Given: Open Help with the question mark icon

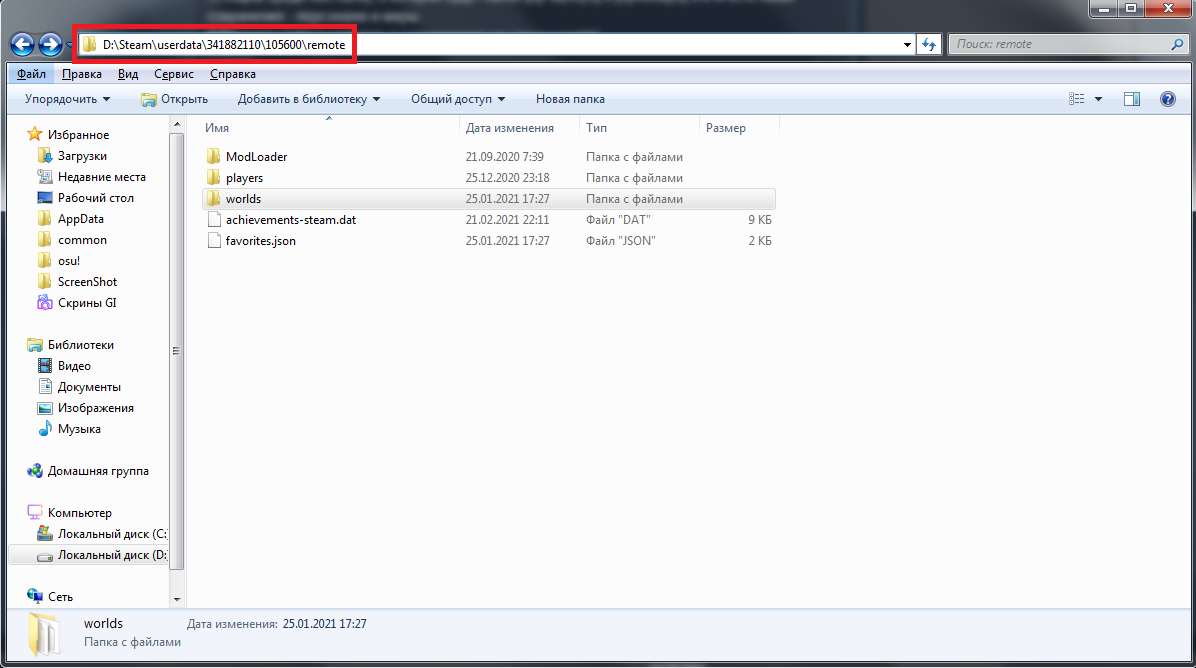Looking at the screenshot, I should [x=1168, y=99].
